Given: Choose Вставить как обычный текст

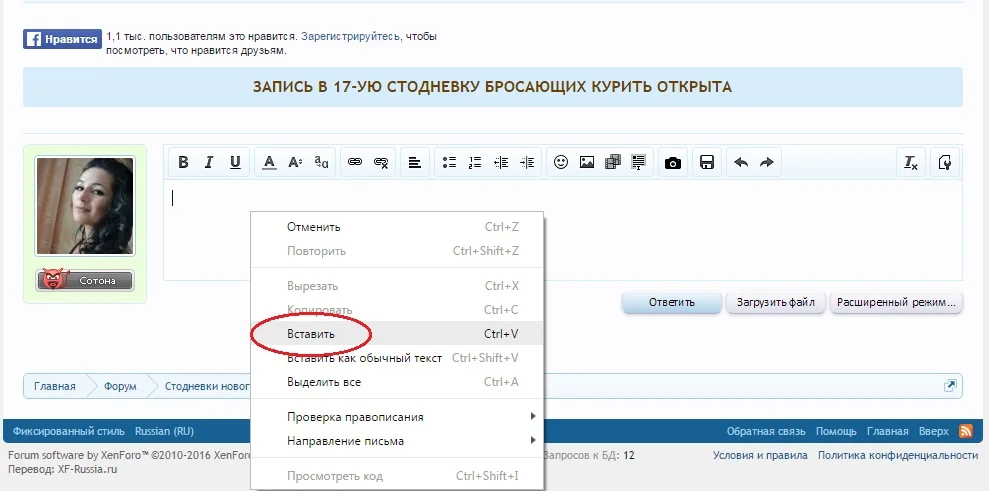Looking at the screenshot, I should pyautogui.click(x=397, y=358).
